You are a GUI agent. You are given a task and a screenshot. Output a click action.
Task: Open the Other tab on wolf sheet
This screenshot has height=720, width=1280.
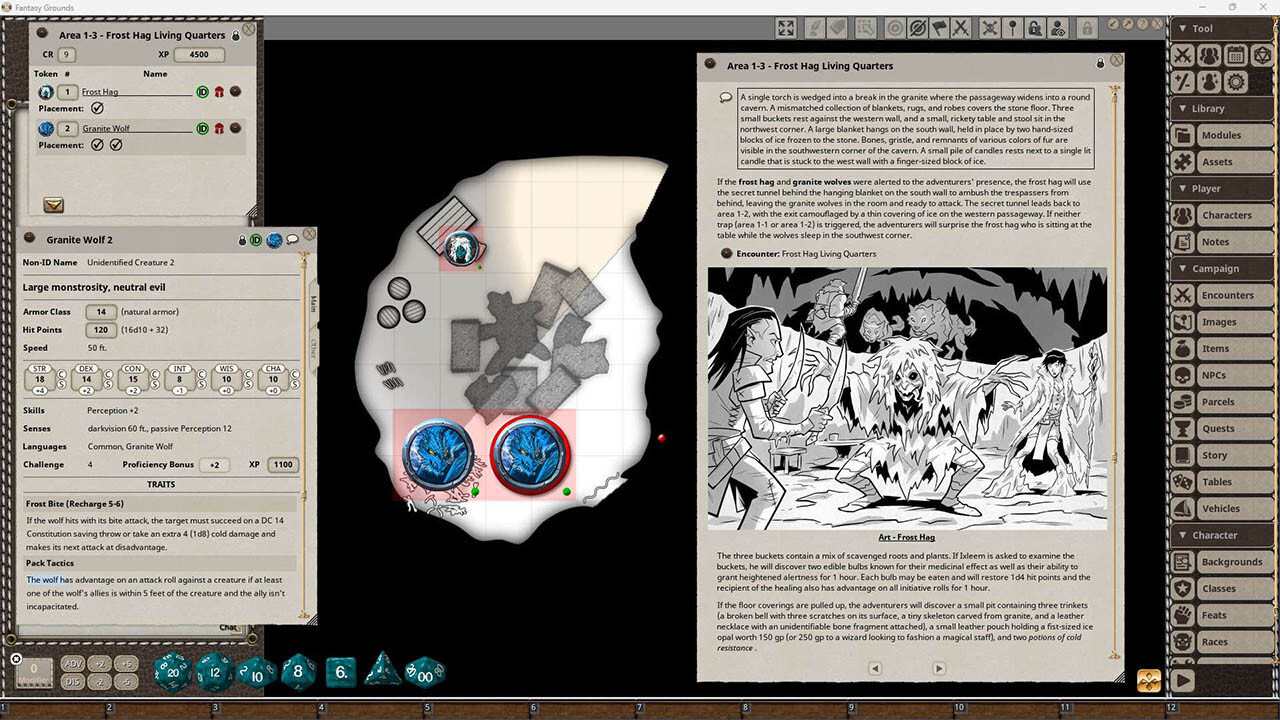[313, 349]
